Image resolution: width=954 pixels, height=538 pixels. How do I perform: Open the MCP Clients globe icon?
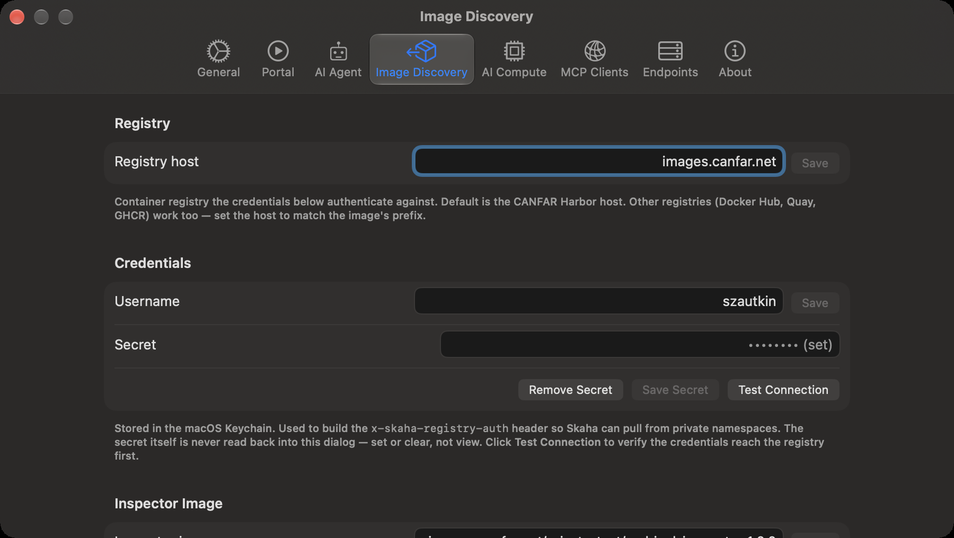[x=594, y=51]
